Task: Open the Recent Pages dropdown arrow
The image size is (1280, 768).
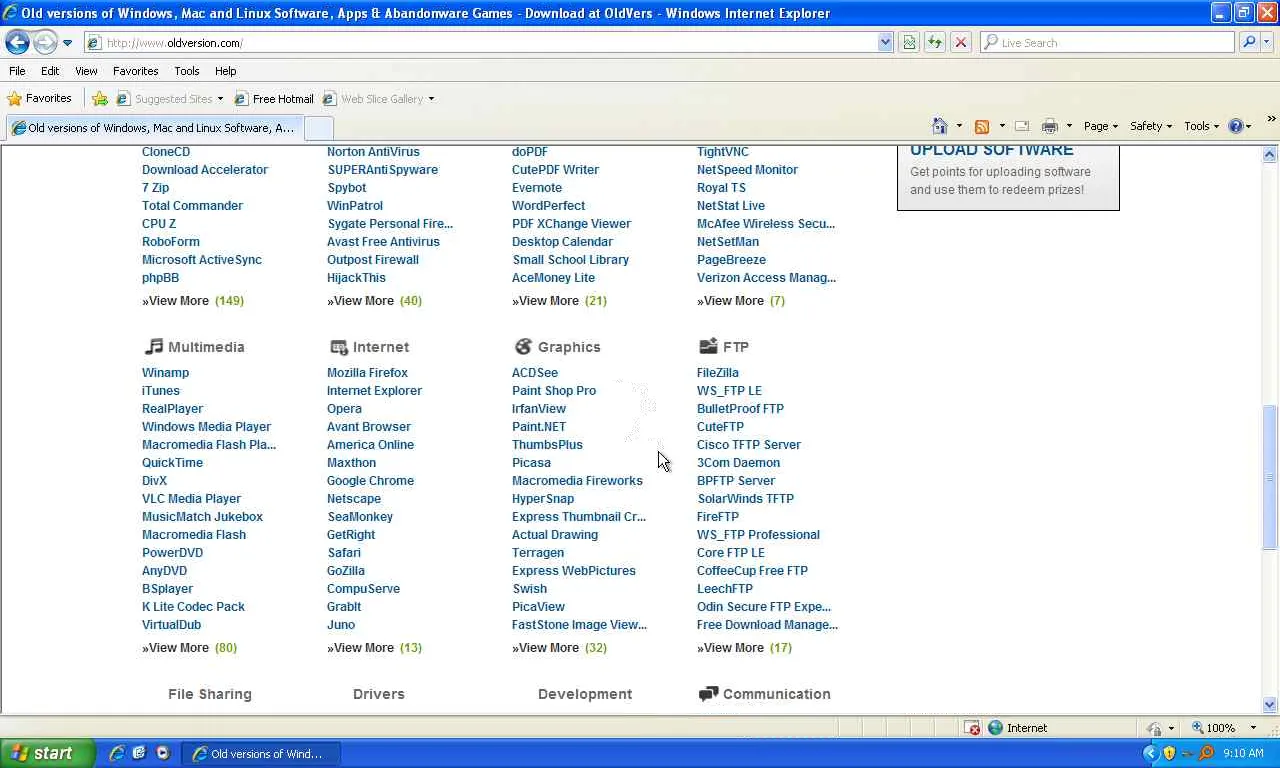Action: [67, 43]
